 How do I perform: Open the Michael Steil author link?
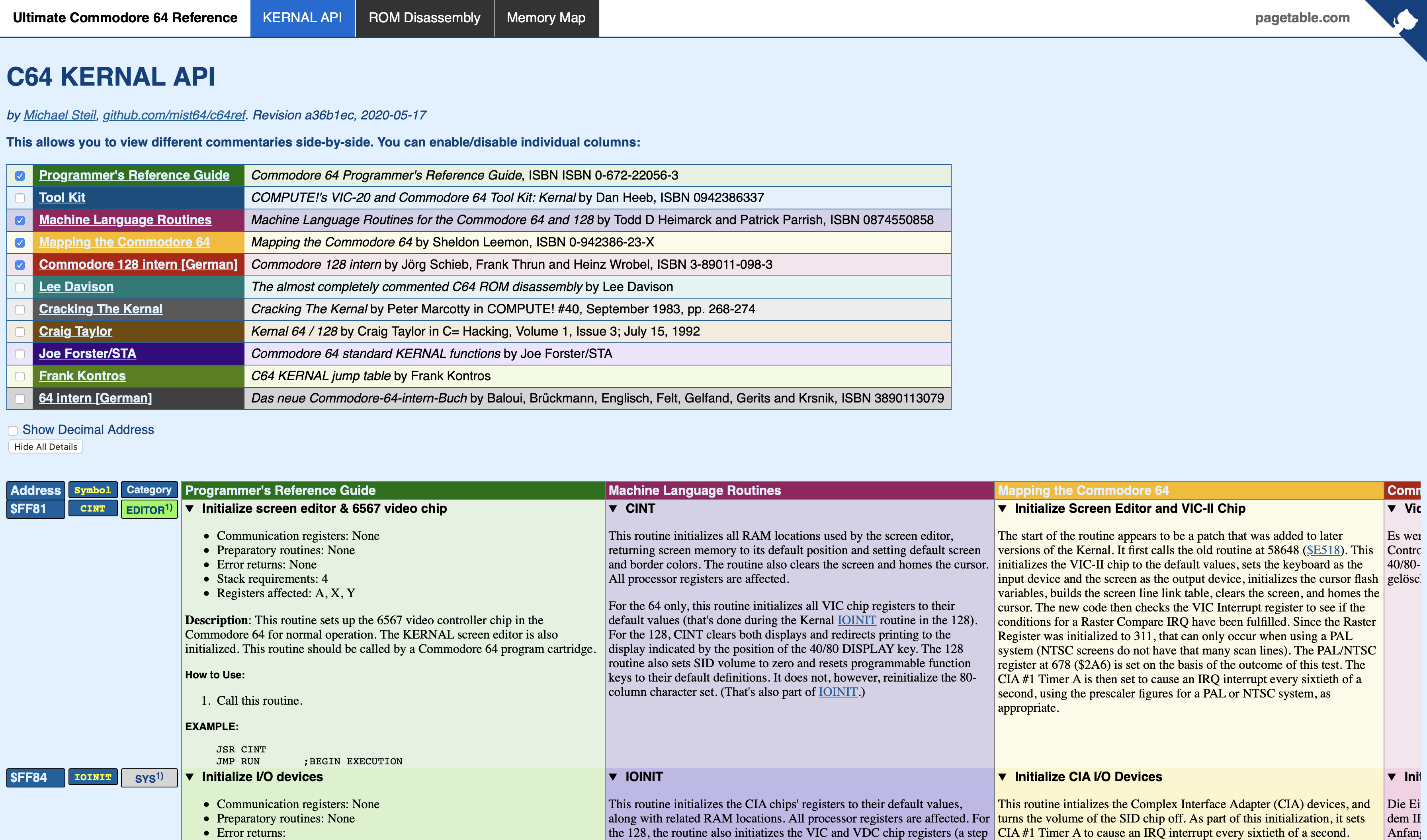pyautogui.click(x=59, y=115)
